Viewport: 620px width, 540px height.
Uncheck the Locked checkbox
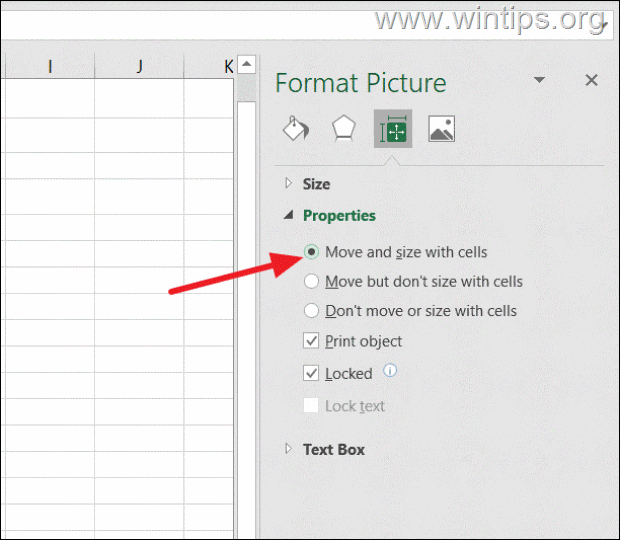click(311, 373)
